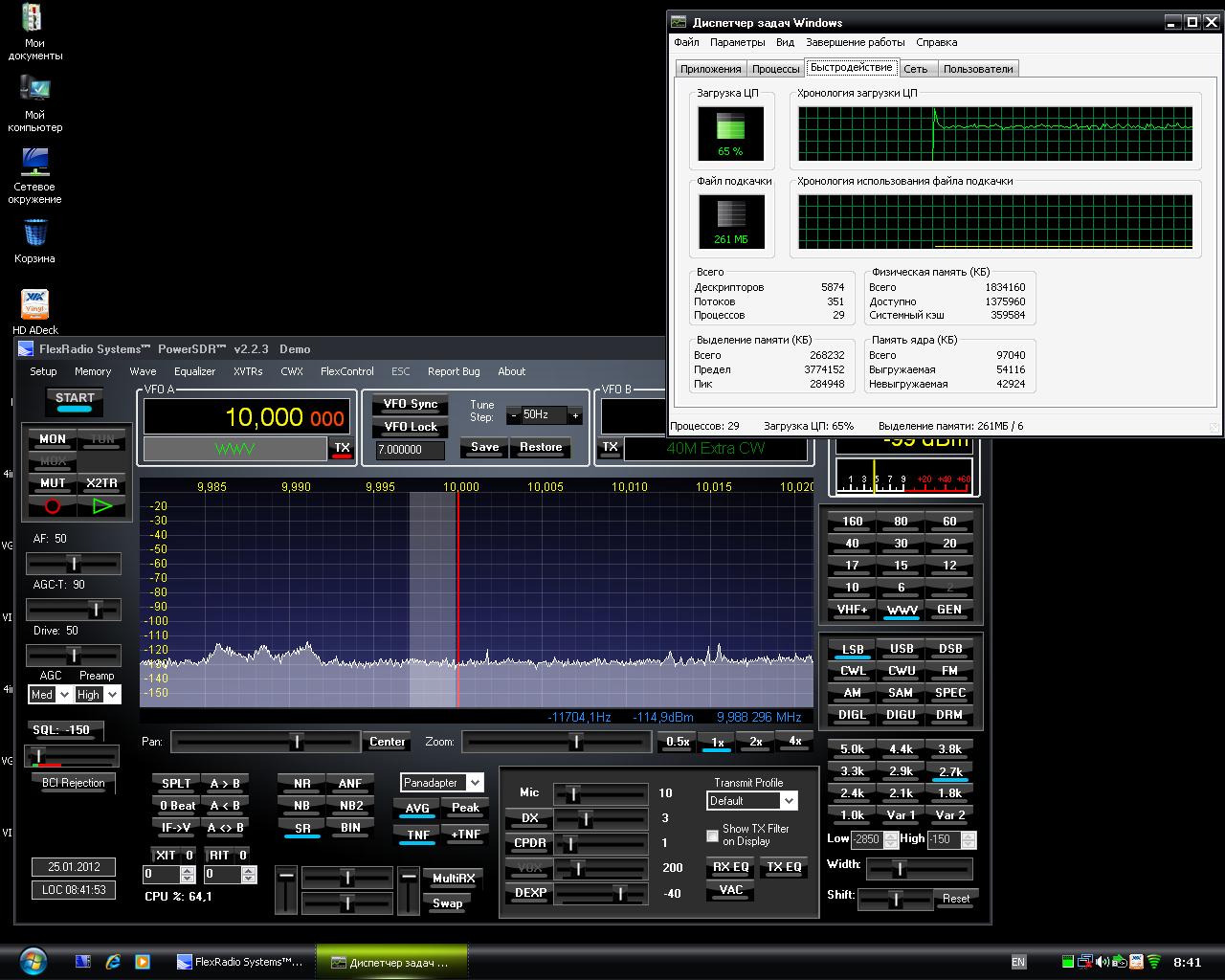The width and height of the screenshot is (1225, 980).
Task: Click the BCI Rejection button
Action: pos(74,783)
